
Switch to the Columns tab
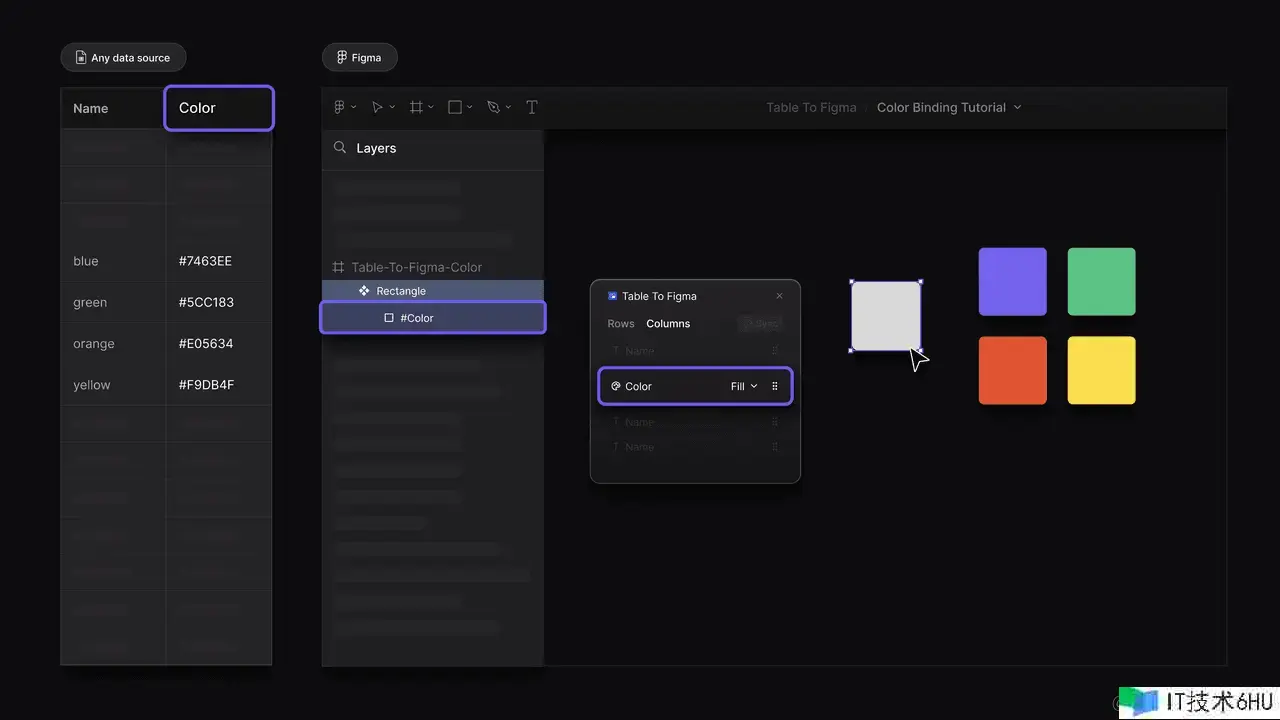[x=668, y=324]
